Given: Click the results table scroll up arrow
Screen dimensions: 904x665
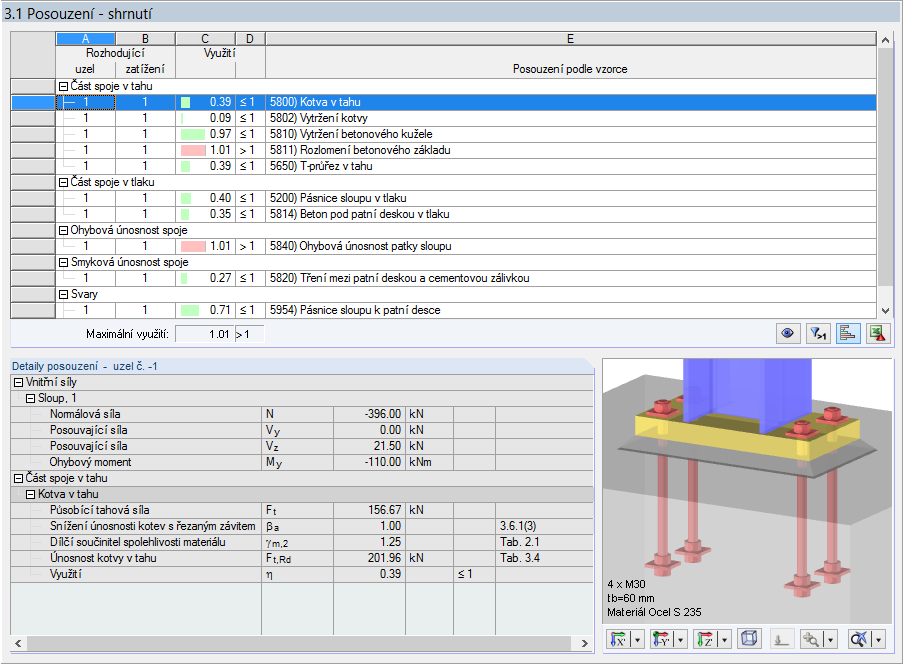Looking at the screenshot, I should coord(886,40).
